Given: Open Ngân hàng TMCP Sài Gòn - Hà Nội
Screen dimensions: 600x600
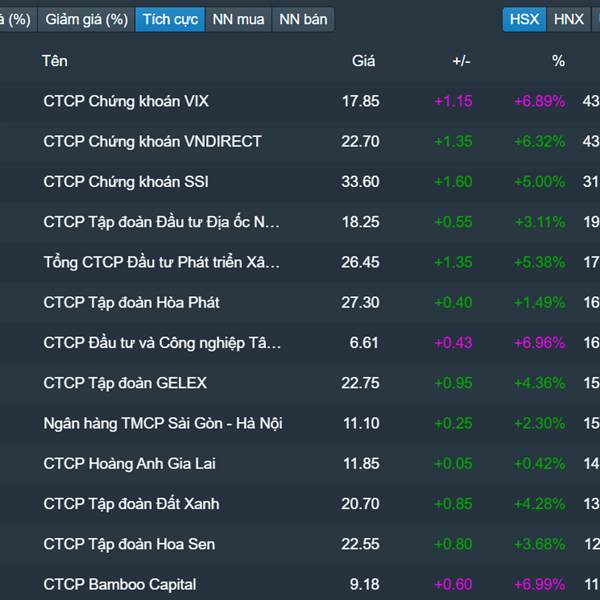Looking at the screenshot, I should [x=163, y=424].
